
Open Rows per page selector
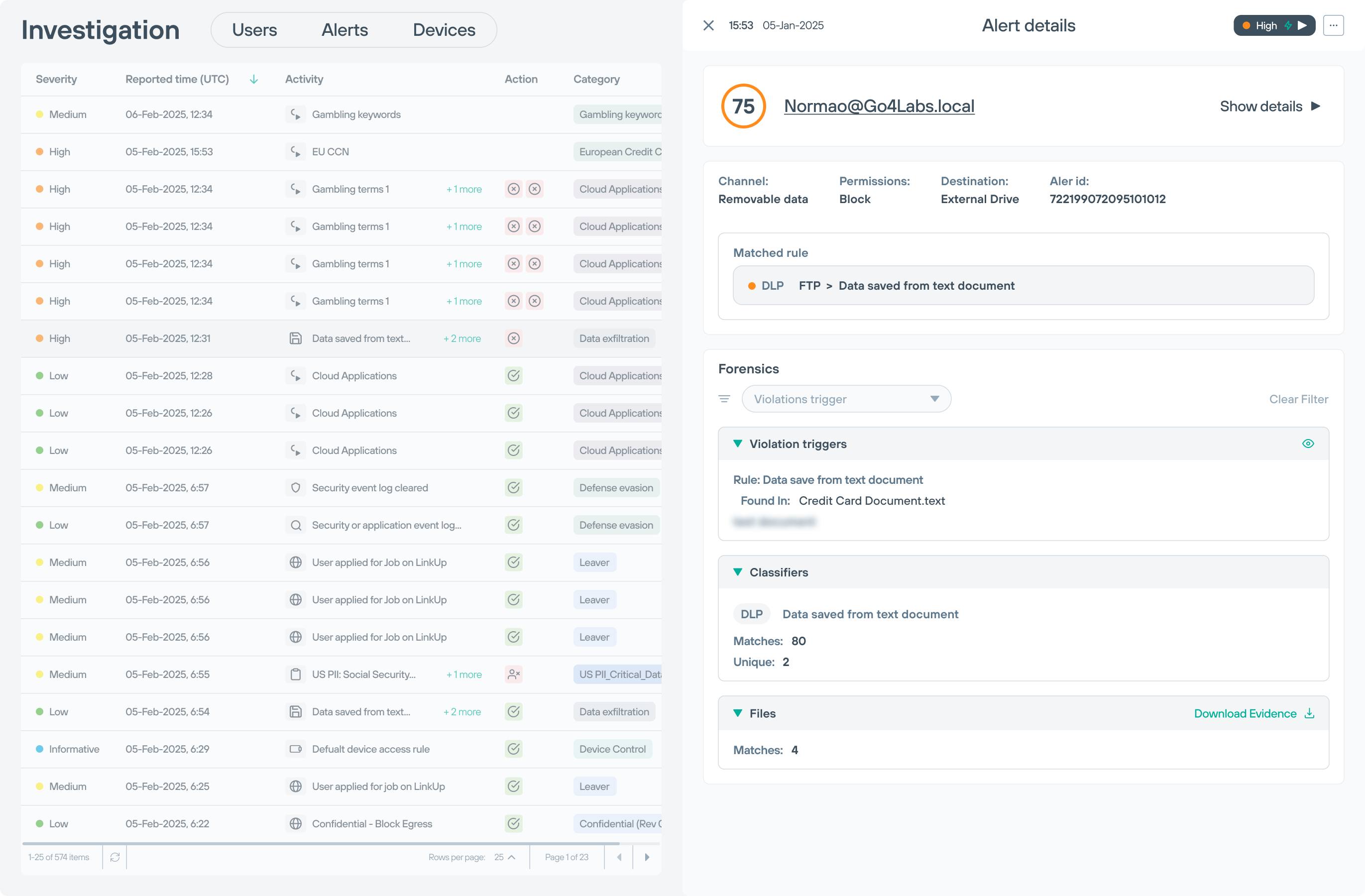(505, 857)
